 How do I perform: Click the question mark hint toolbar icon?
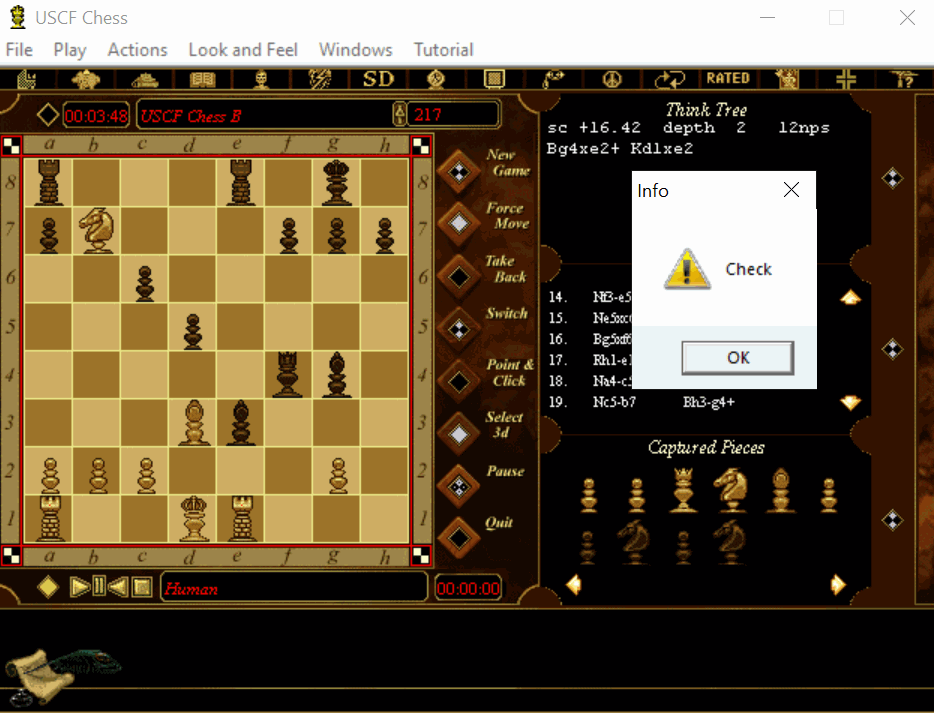tap(904, 79)
